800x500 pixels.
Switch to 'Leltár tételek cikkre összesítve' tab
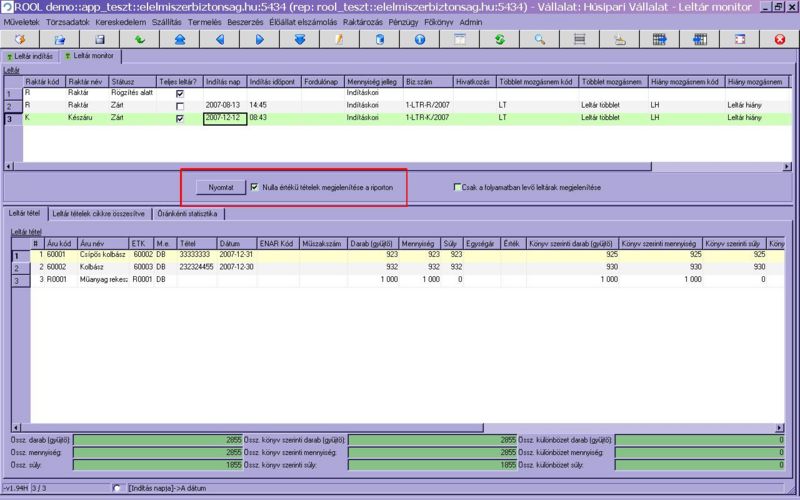tap(98, 213)
